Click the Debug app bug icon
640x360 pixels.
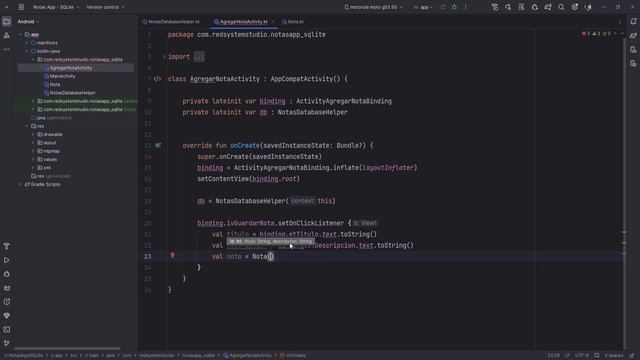click(x=454, y=7)
